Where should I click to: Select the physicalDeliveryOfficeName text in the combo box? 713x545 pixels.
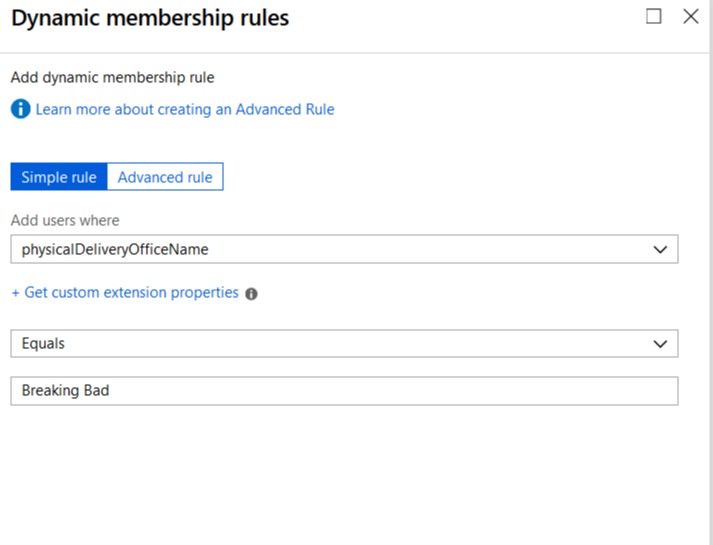pyautogui.click(x=115, y=250)
